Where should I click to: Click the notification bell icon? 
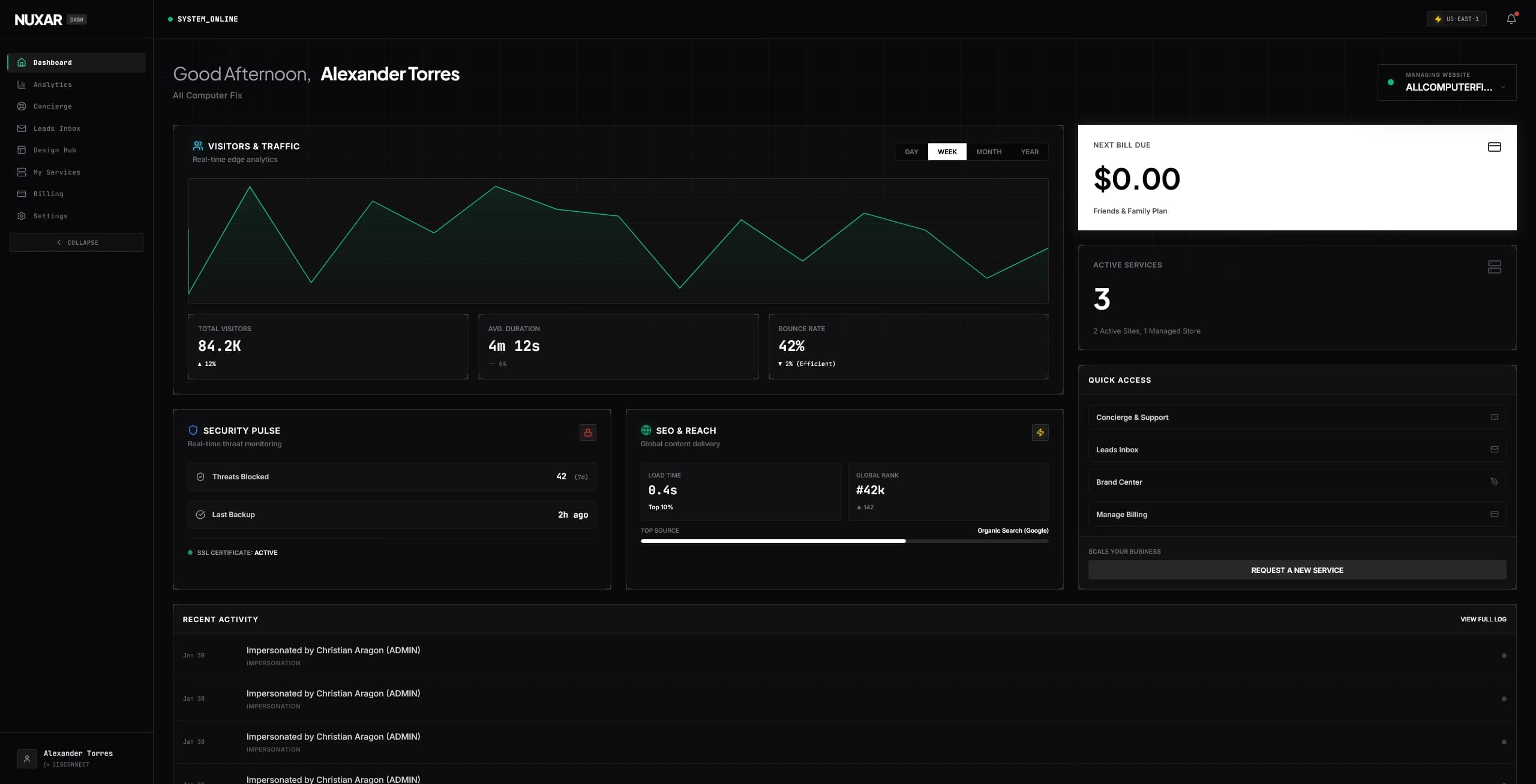point(1510,19)
